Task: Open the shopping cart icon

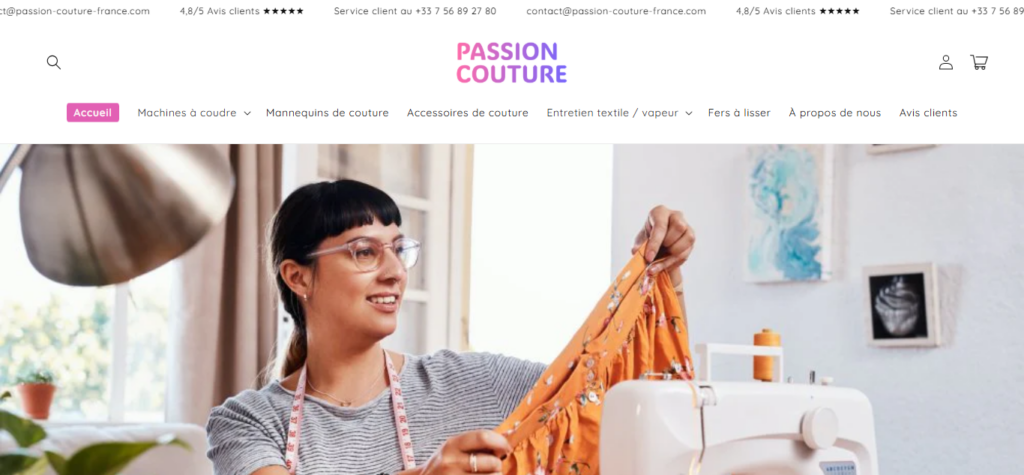Action: [x=978, y=62]
